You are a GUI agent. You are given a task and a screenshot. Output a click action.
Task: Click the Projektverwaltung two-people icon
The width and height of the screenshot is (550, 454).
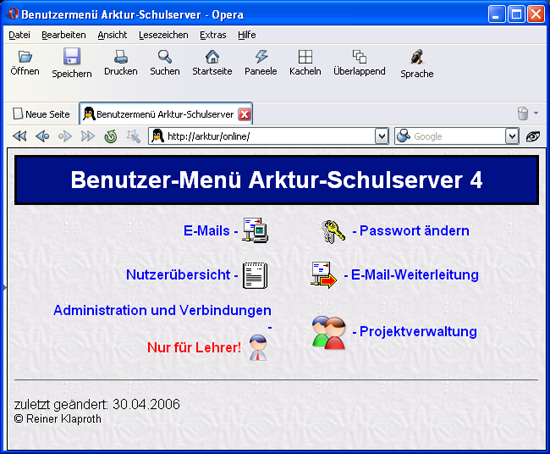click(329, 333)
